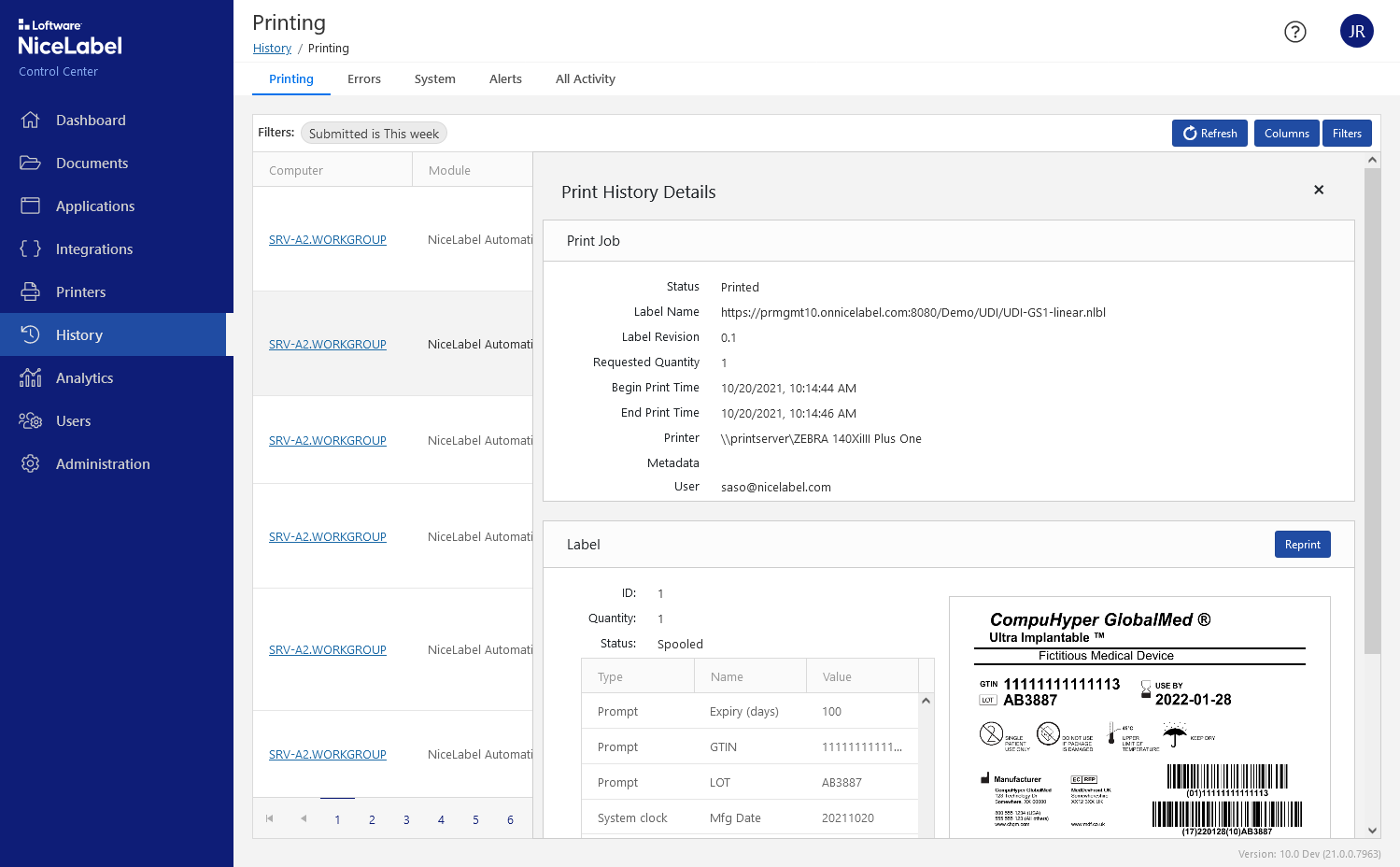Click the Users group icon
1400x867 pixels.
click(x=30, y=420)
